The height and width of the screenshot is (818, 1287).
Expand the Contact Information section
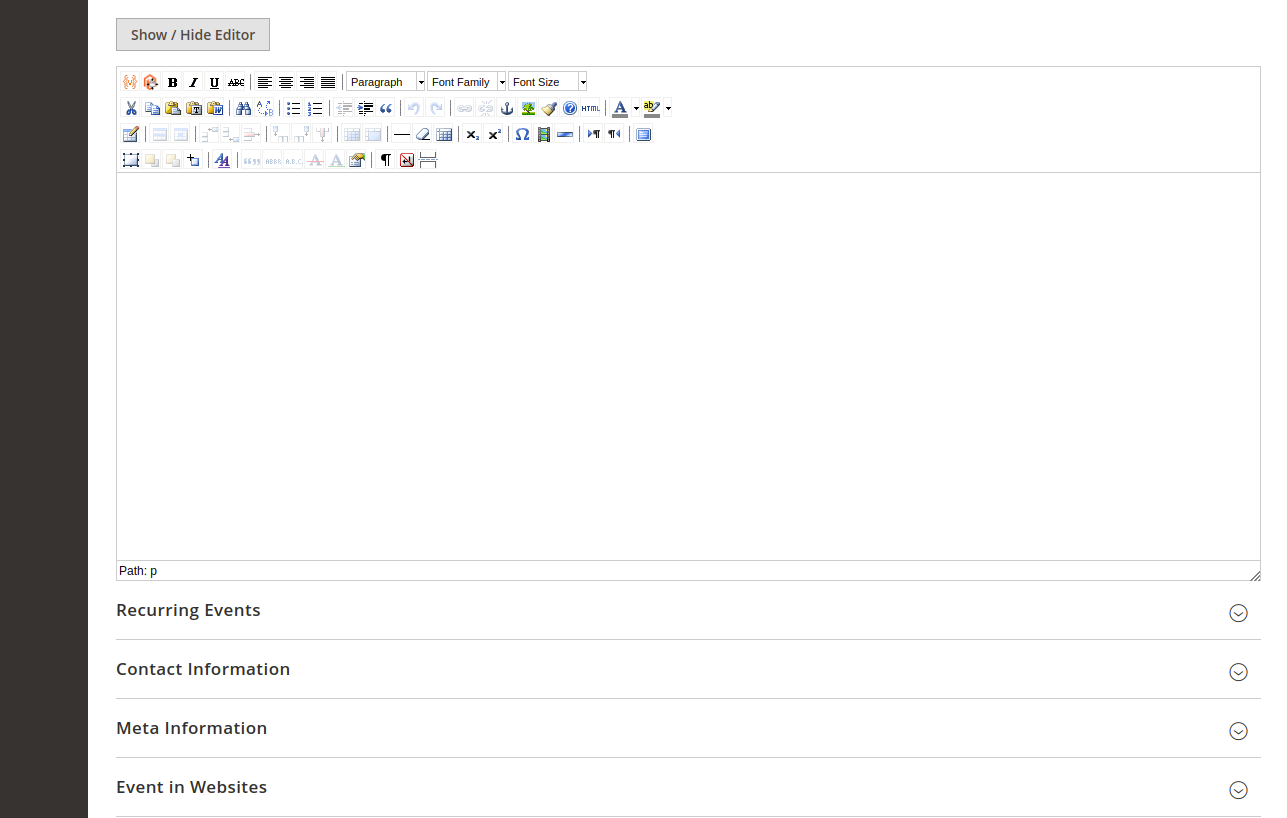pyautogui.click(x=1237, y=672)
